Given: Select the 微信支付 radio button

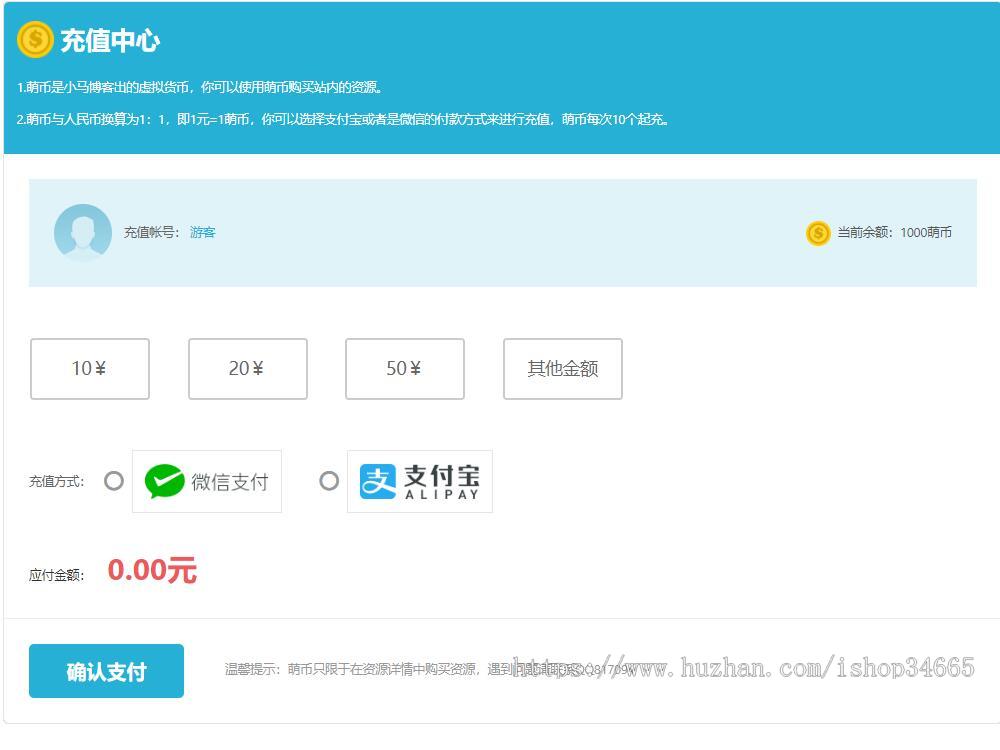Looking at the screenshot, I should pos(114,481).
